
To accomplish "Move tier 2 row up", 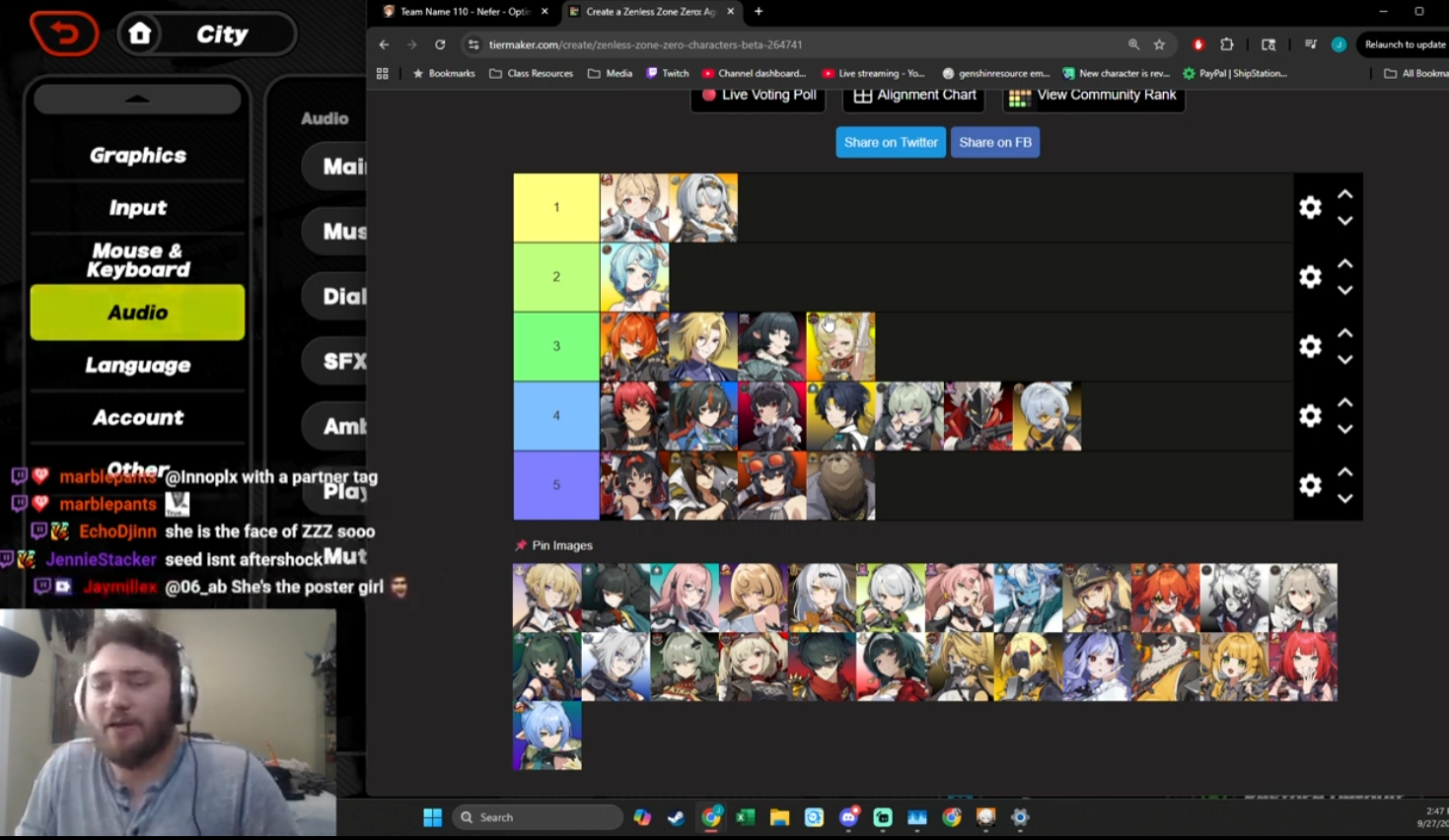I will click(x=1345, y=264).
